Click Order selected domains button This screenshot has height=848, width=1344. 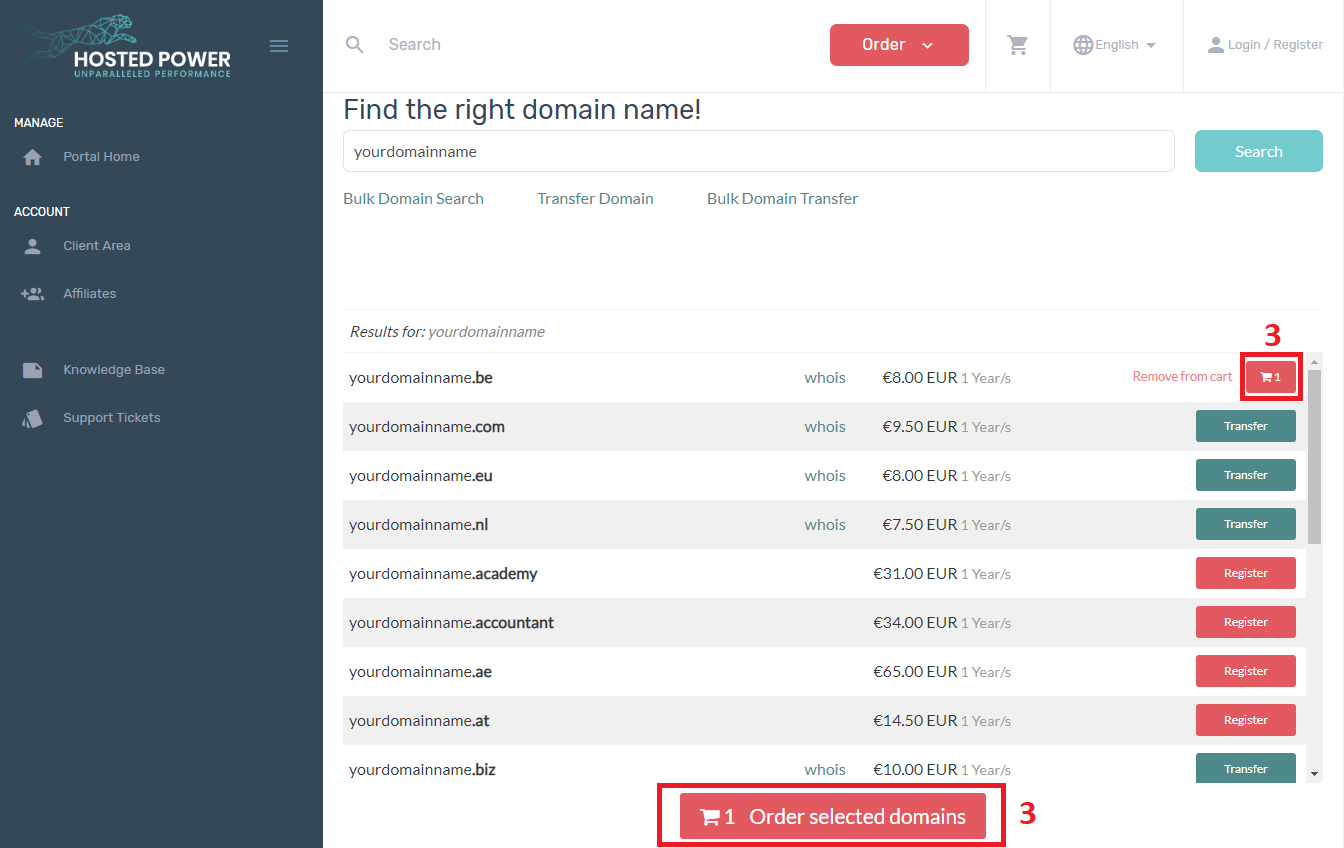pyautogui.click(x=833, y=816)
